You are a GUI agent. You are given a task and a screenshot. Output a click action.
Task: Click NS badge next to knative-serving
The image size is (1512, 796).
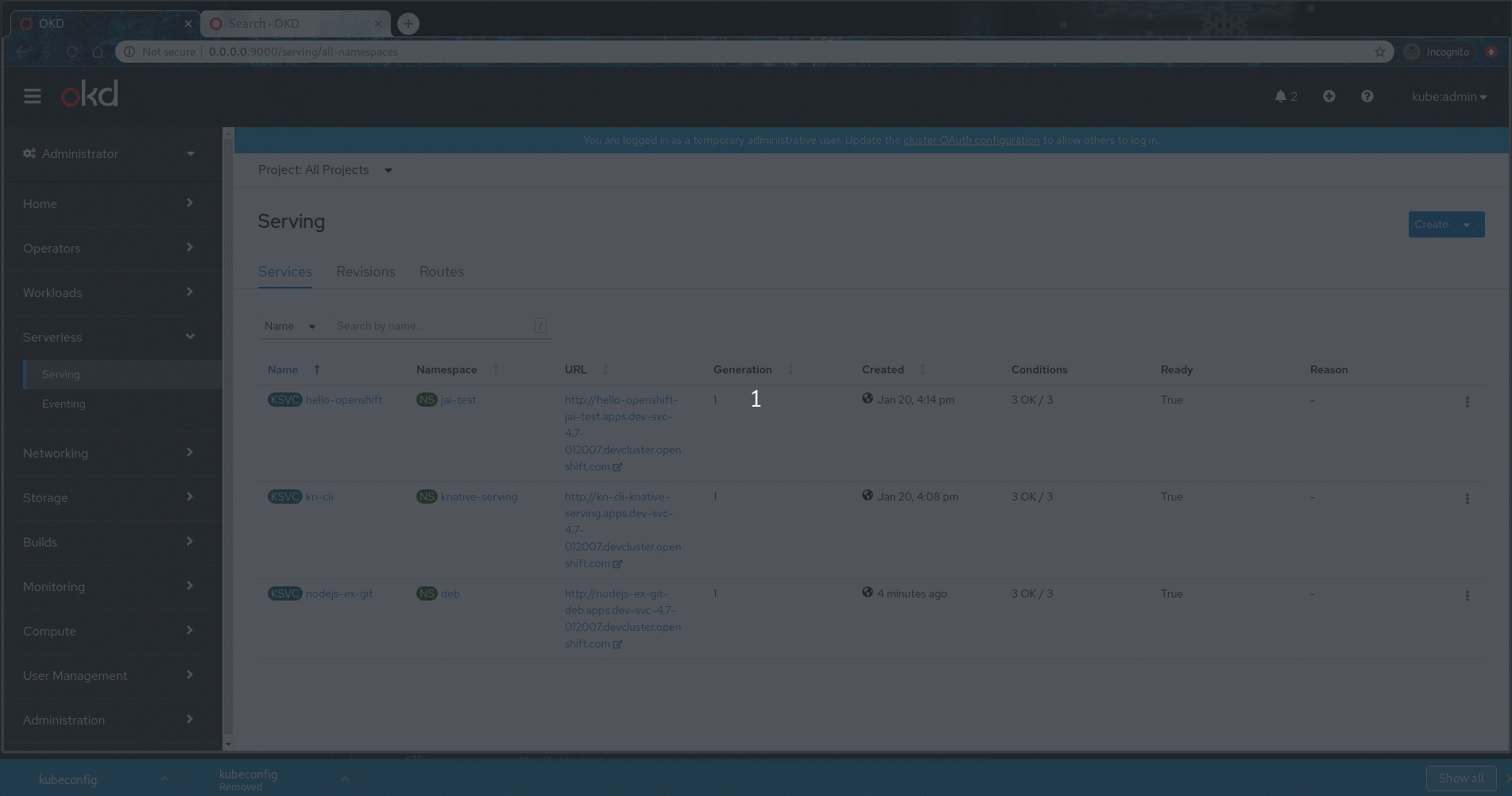point(427,497)
